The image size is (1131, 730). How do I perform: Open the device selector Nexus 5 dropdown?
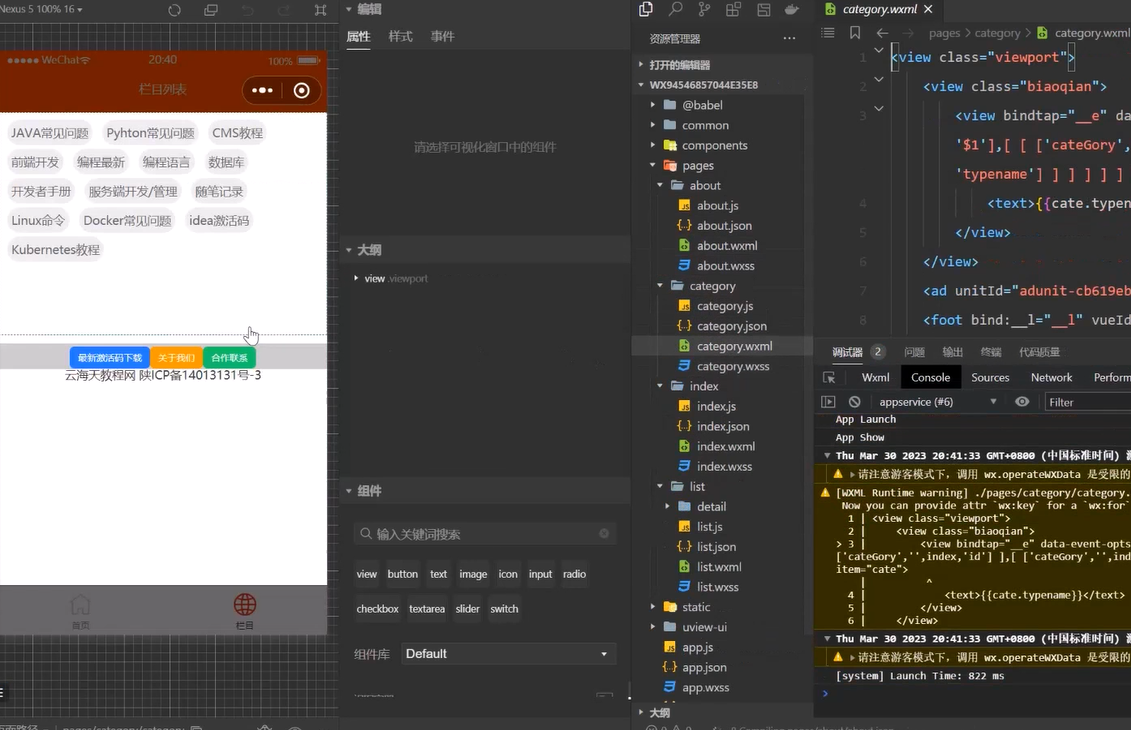[x=42, y=9]
